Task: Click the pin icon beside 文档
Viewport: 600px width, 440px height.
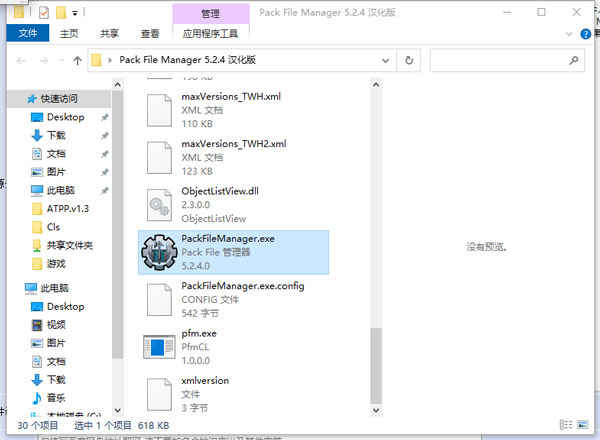Action: (104, 154)
